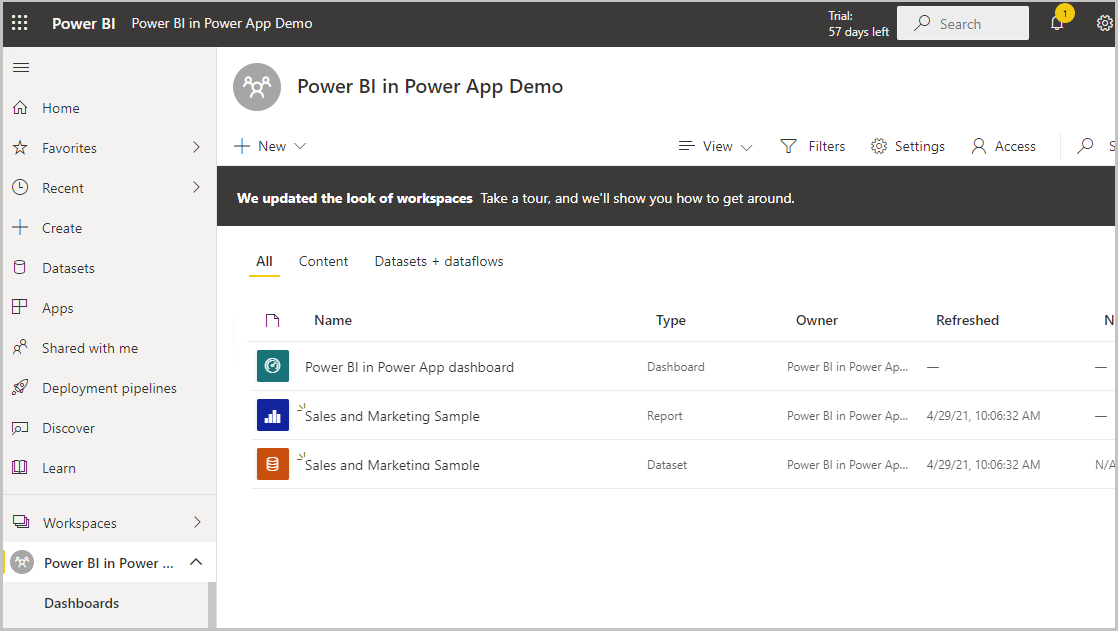
Task: Open the dashboard icon for Power BI in Power App dashboard
Action: 273,366
